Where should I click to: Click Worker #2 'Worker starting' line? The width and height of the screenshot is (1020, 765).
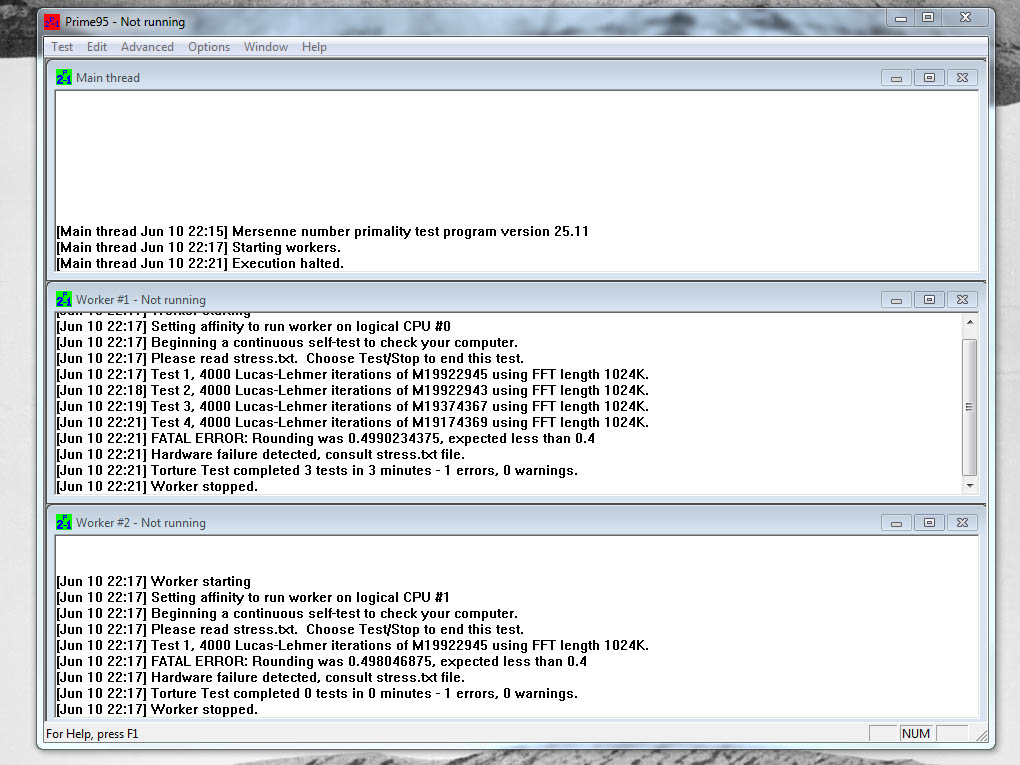point(154,582)
